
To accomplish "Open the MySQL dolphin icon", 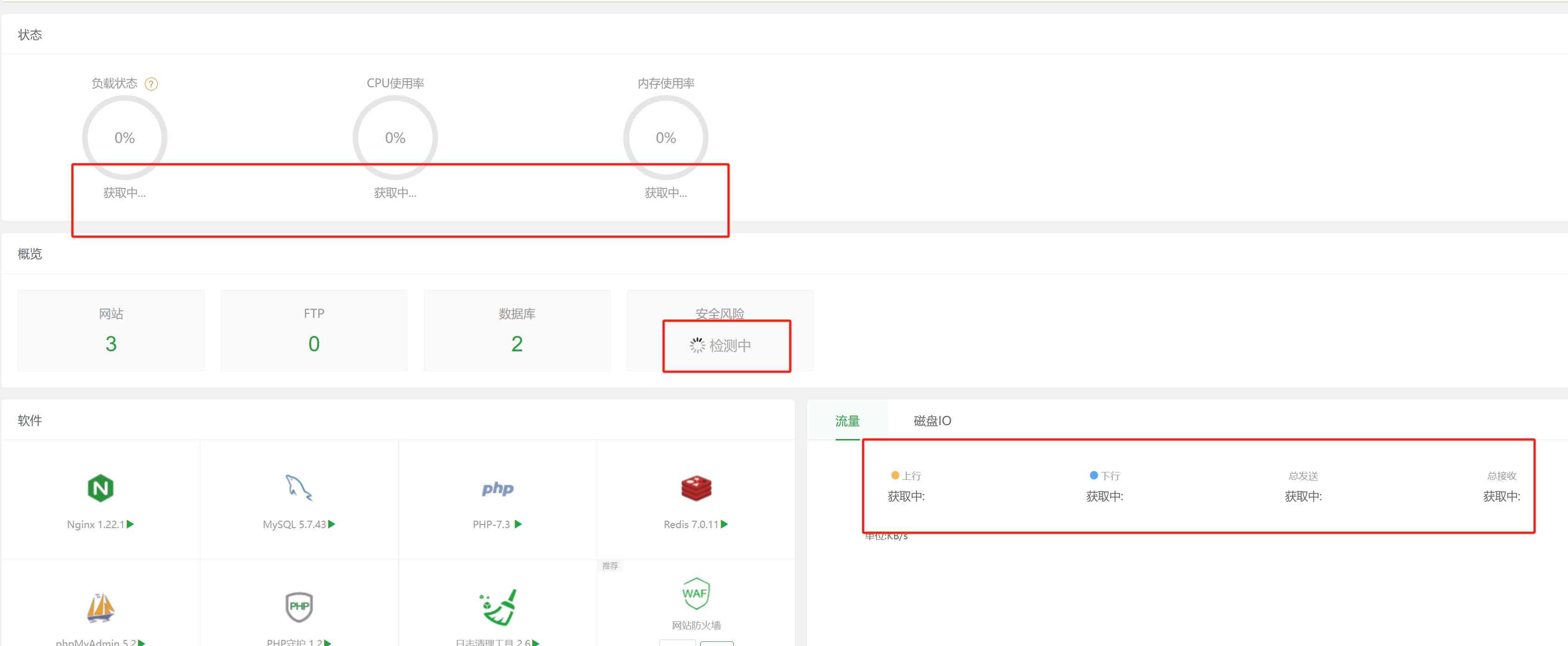I will tap(299, 488).
